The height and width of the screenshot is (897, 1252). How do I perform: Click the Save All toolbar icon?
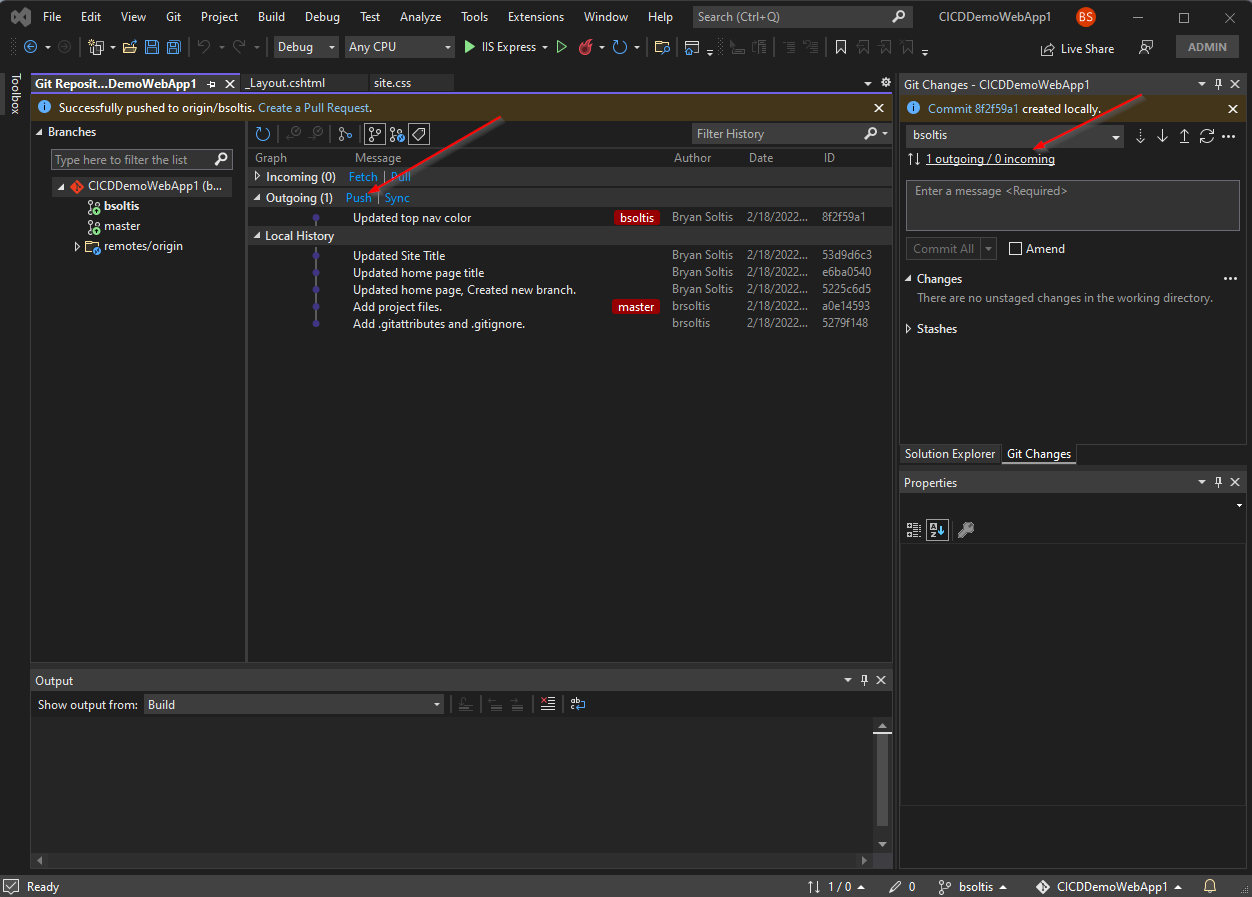174,47
